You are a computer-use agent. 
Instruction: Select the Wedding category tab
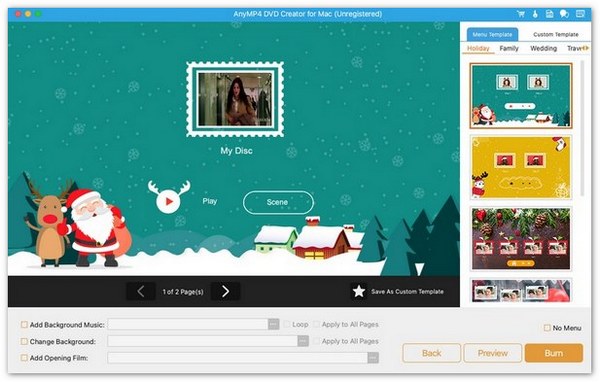coord(543,48)
